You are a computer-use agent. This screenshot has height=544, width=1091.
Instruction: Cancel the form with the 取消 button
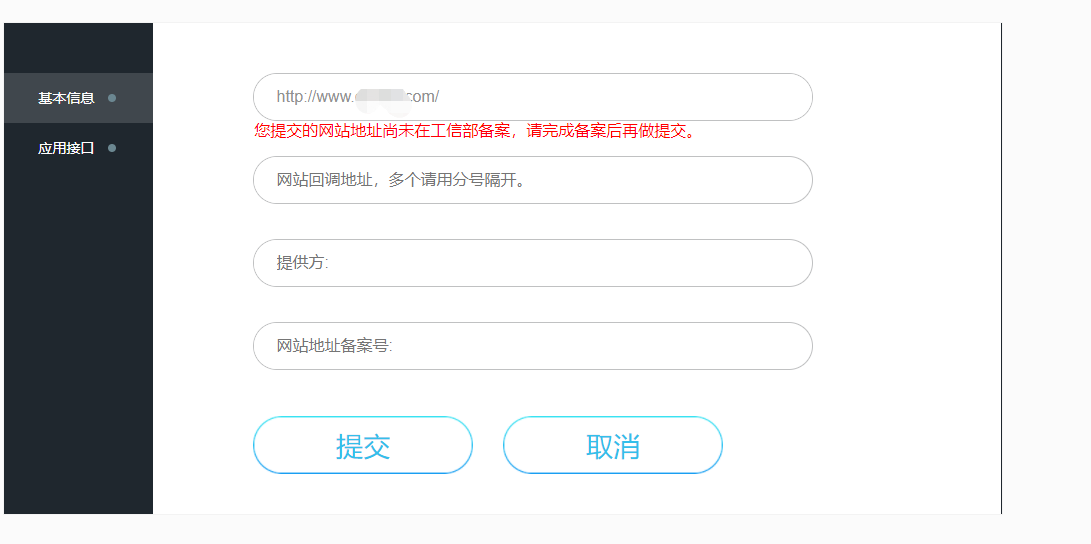coord(612,445)
